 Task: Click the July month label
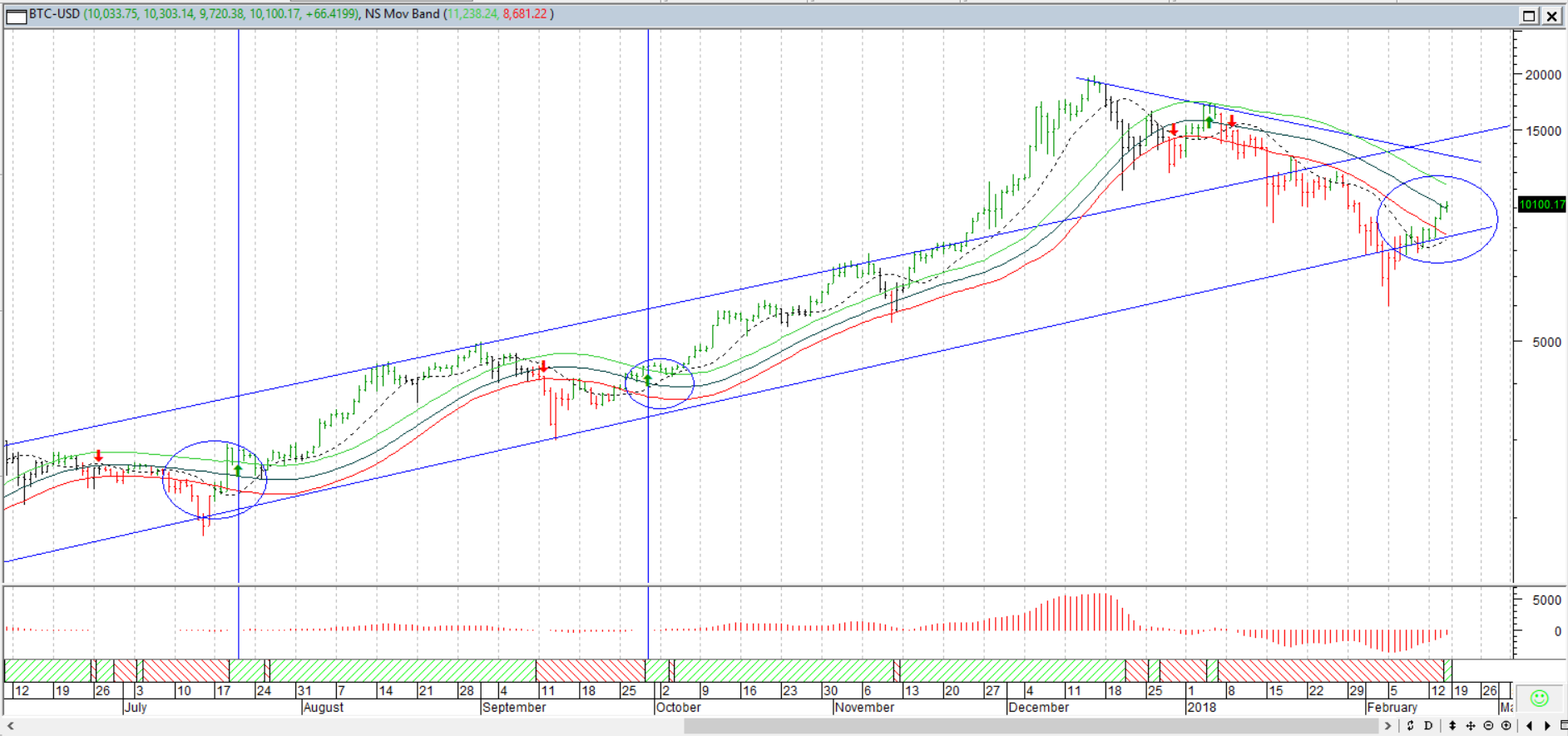coord(136,708)
